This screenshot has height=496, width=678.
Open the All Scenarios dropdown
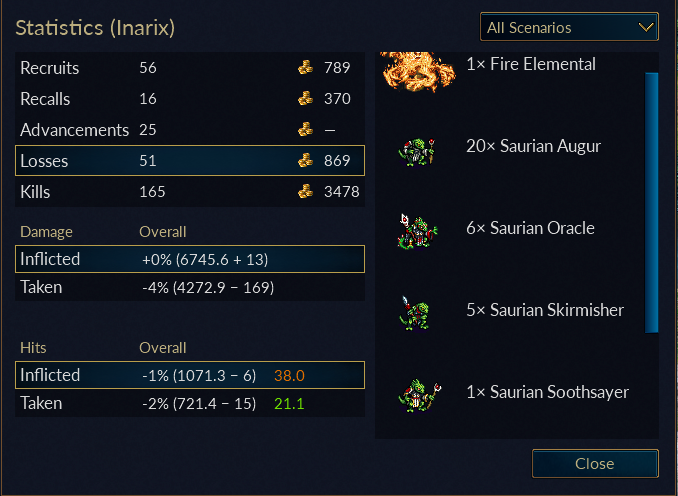pos(569,27)
